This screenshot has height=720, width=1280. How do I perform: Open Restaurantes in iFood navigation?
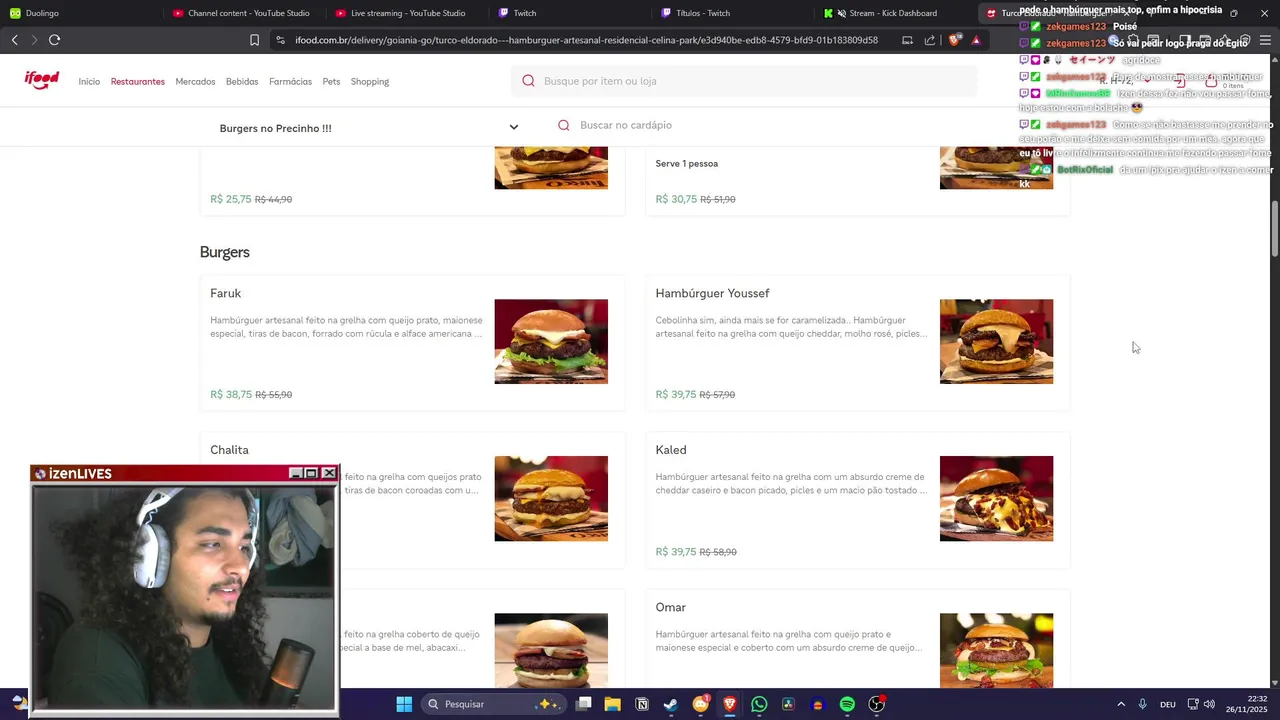tap(138, 81)
